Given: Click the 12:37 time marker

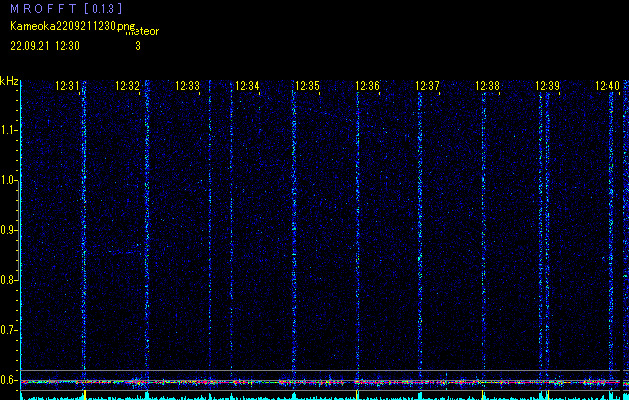Looking at the screenshot, I should click(427, 86).
